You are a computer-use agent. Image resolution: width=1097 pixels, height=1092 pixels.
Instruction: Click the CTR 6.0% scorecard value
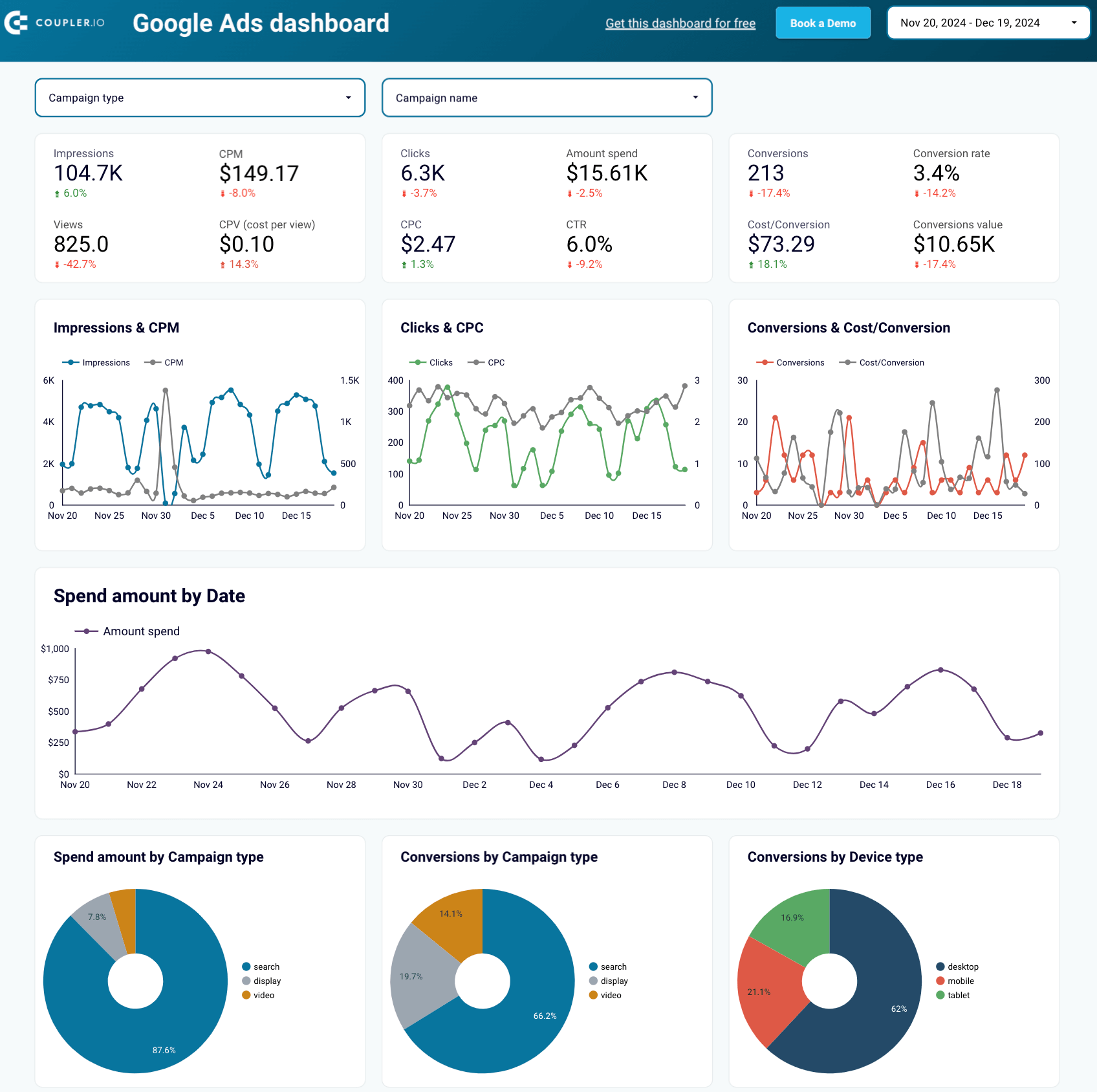coord(589,245)
